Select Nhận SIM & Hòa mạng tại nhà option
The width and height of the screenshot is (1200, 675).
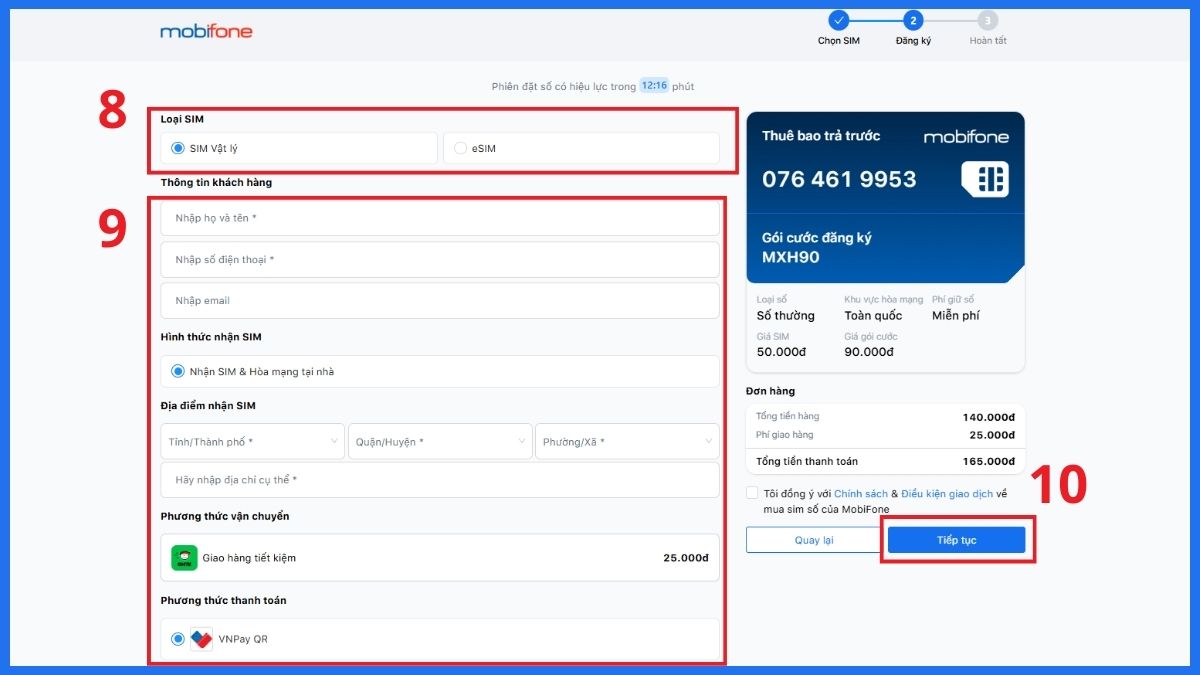tap(176, 371)
